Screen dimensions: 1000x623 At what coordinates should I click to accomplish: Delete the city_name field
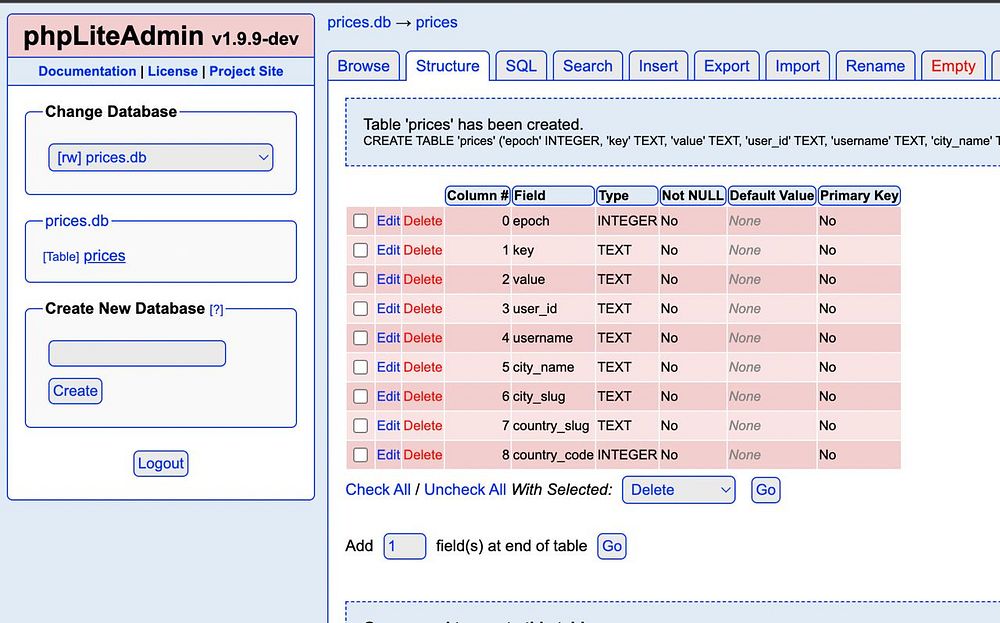tap(423, 367)
